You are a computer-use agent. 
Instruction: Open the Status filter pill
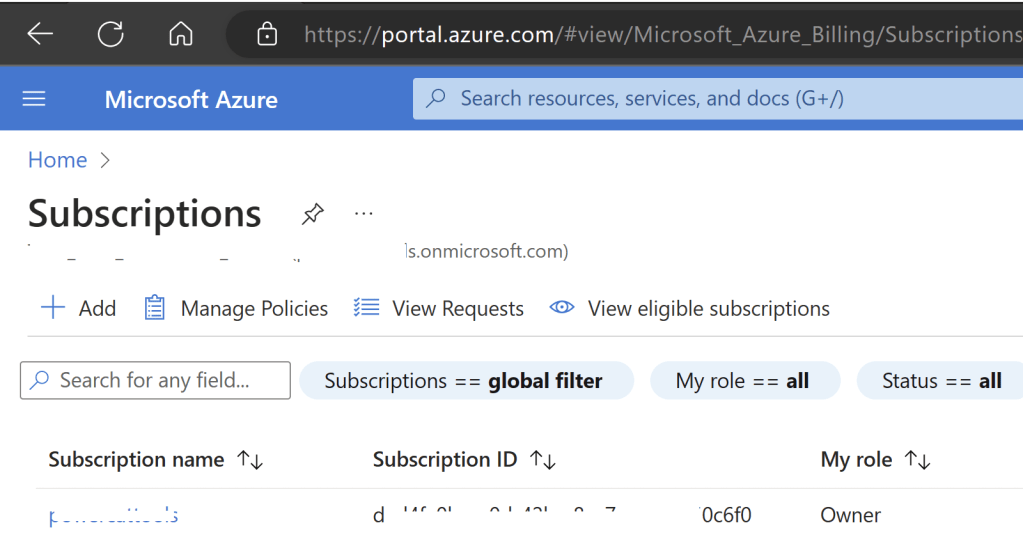940,381
